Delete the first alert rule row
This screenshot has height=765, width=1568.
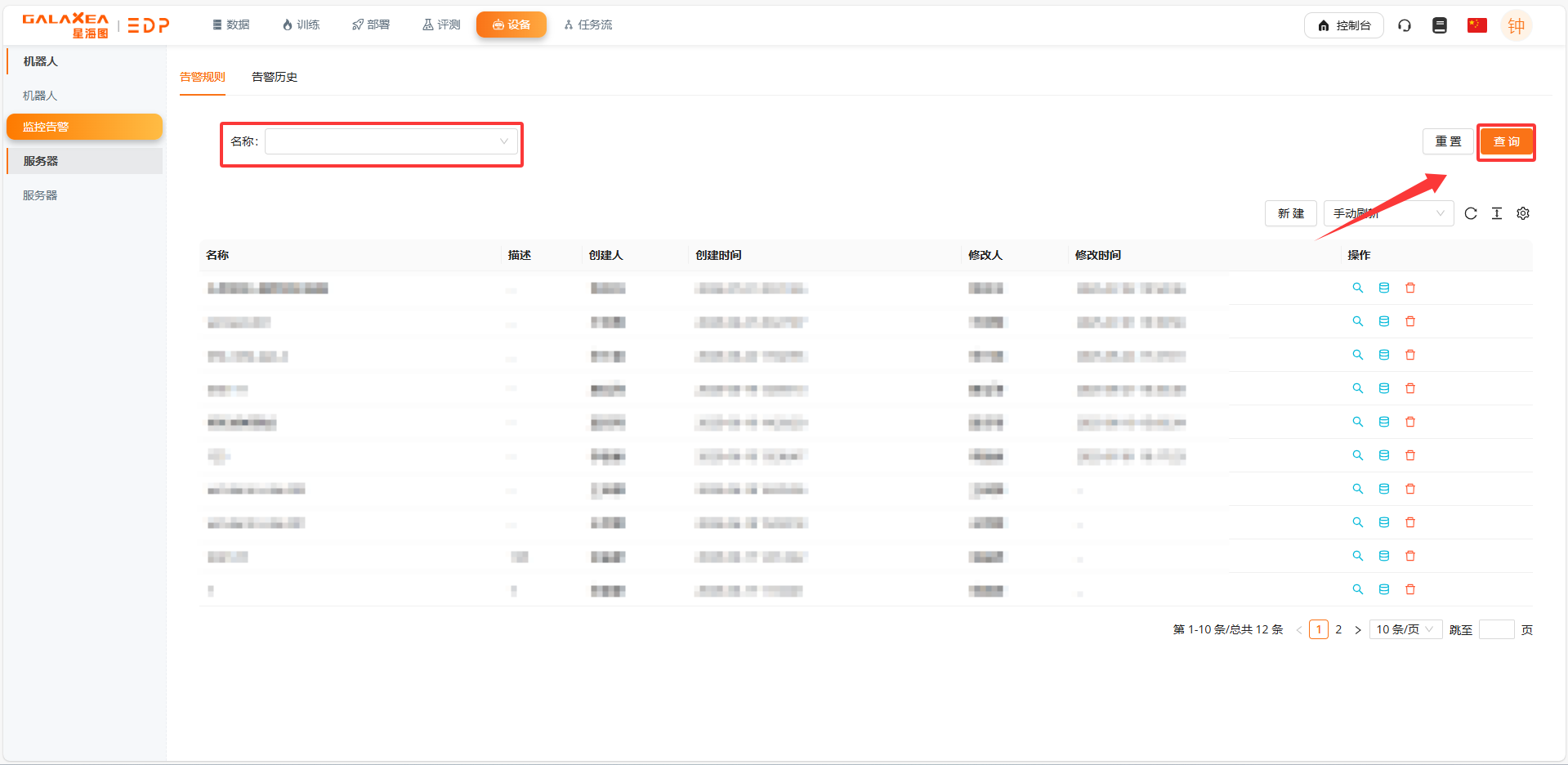1410,288
